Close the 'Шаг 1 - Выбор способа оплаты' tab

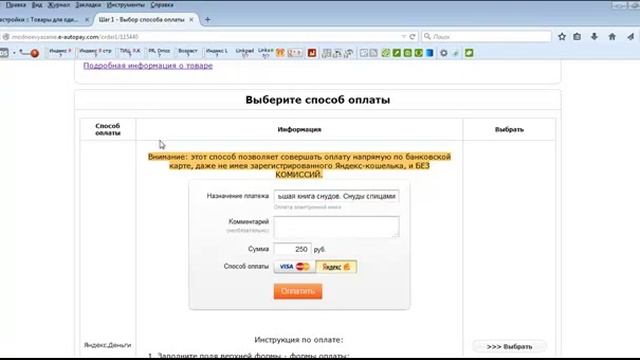[191, 20]
